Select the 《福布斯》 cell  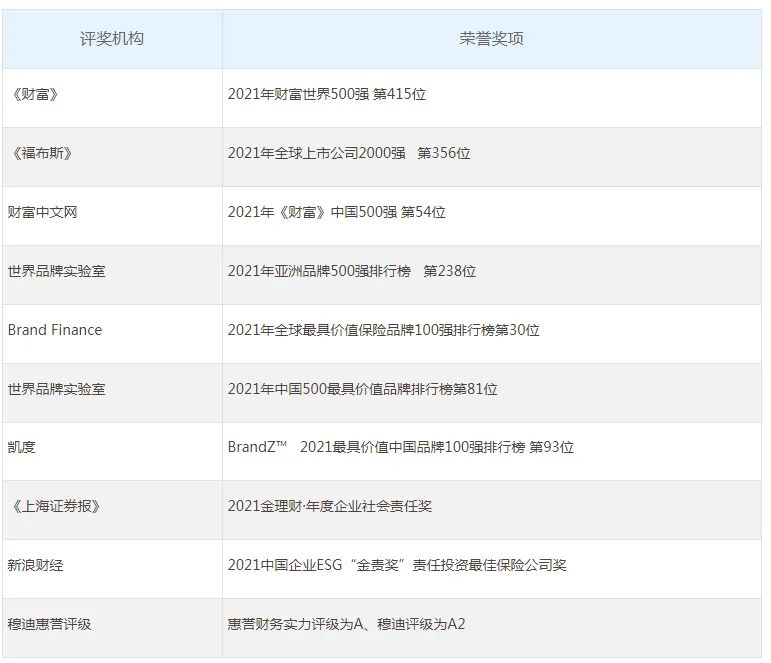tap(112, 157)
